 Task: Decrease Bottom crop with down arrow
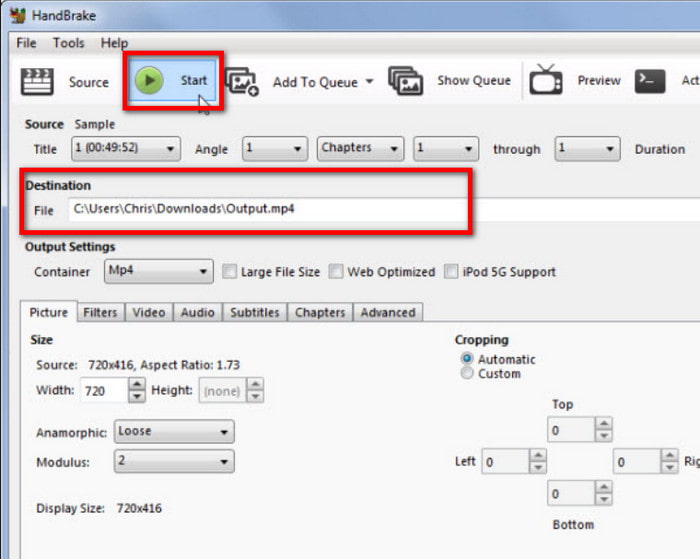point(604,499)
